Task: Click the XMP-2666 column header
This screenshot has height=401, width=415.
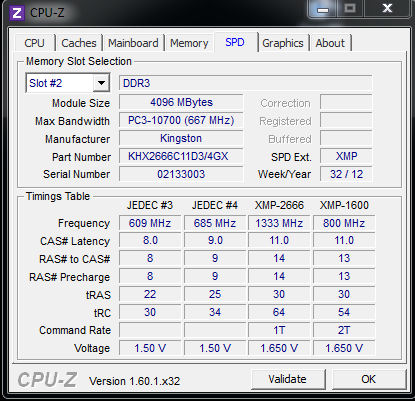Action: tap(279, 205)
